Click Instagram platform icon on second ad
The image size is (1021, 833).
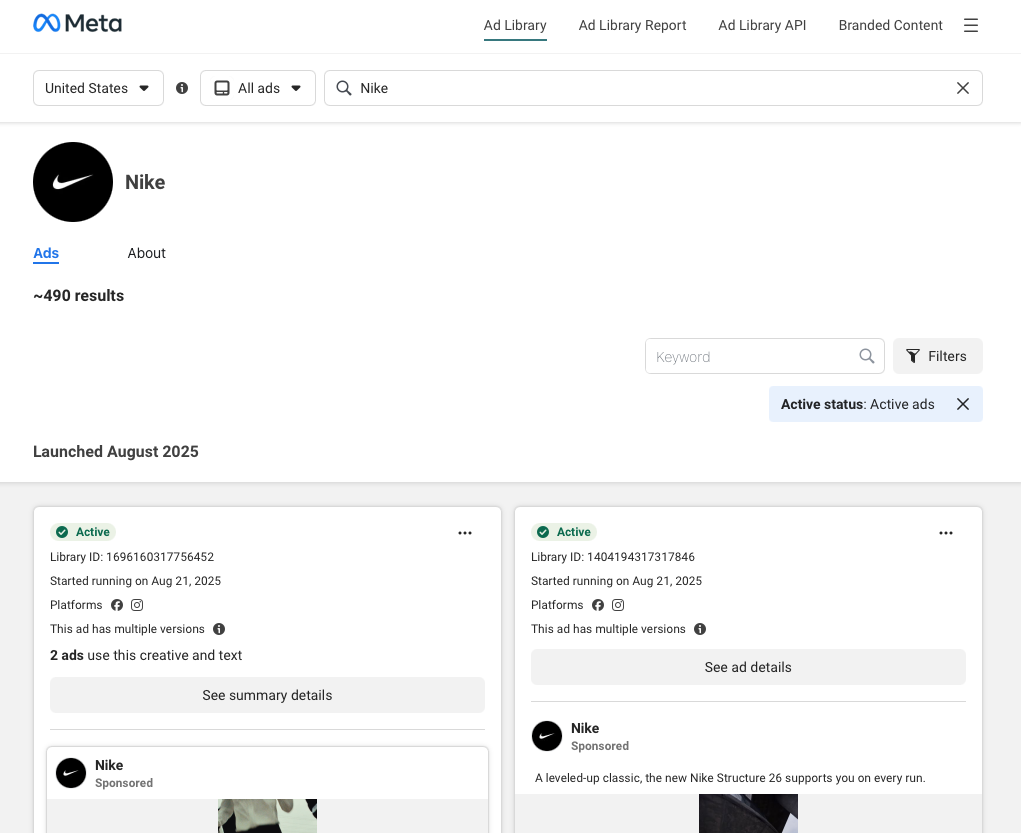point(618,605)
